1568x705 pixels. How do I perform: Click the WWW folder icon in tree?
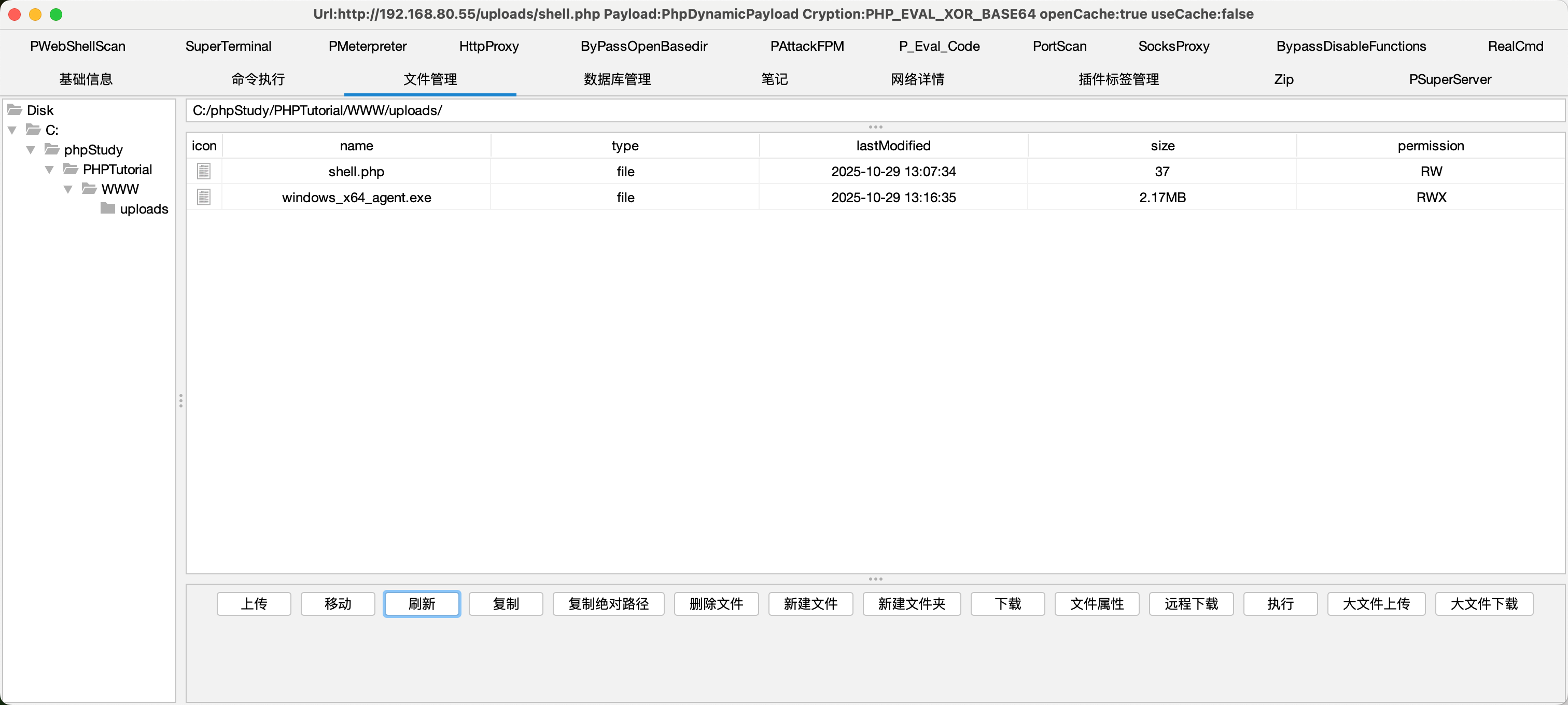pos(90,189)
